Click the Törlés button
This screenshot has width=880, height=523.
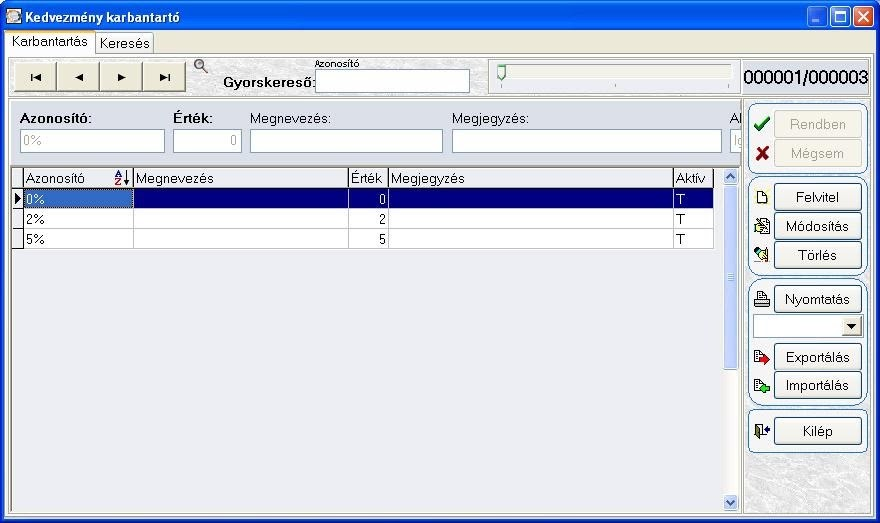(817, 255)
